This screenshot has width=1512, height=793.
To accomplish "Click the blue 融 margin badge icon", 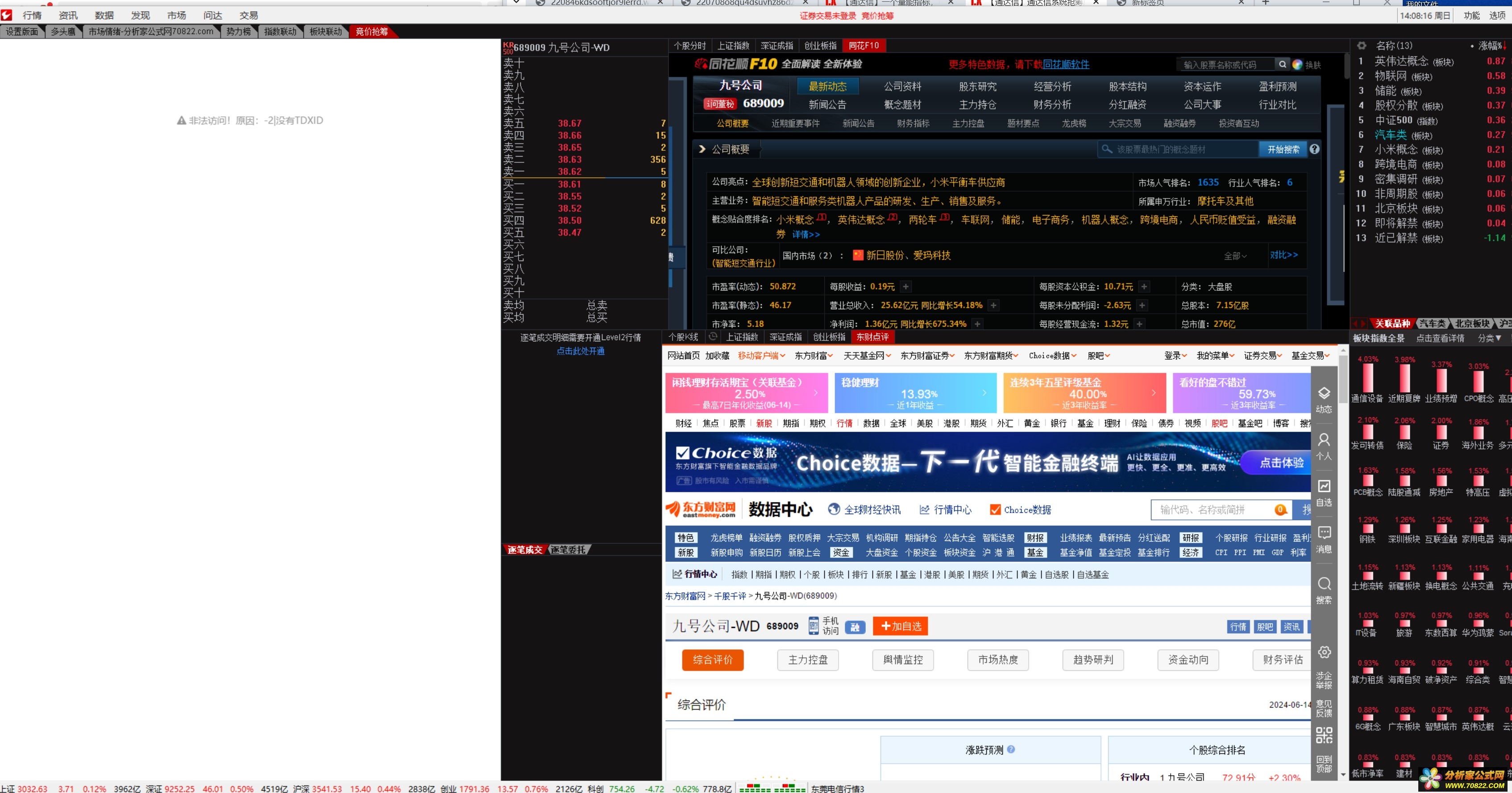I will pyautogui.click(x=855, y=627).
